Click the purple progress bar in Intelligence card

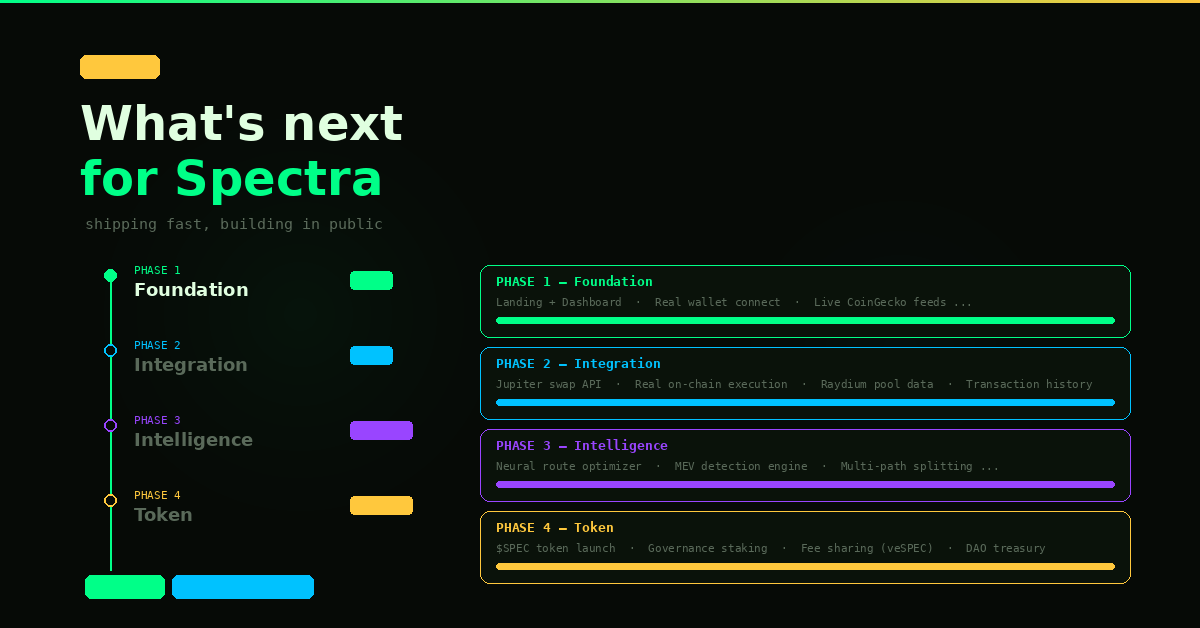[x=805, y=485]
